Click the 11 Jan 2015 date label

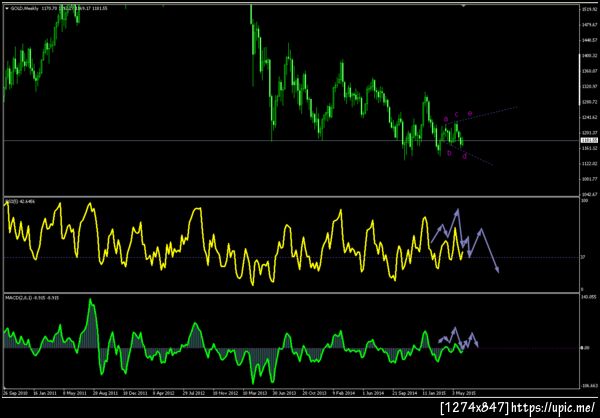(432, 393)
